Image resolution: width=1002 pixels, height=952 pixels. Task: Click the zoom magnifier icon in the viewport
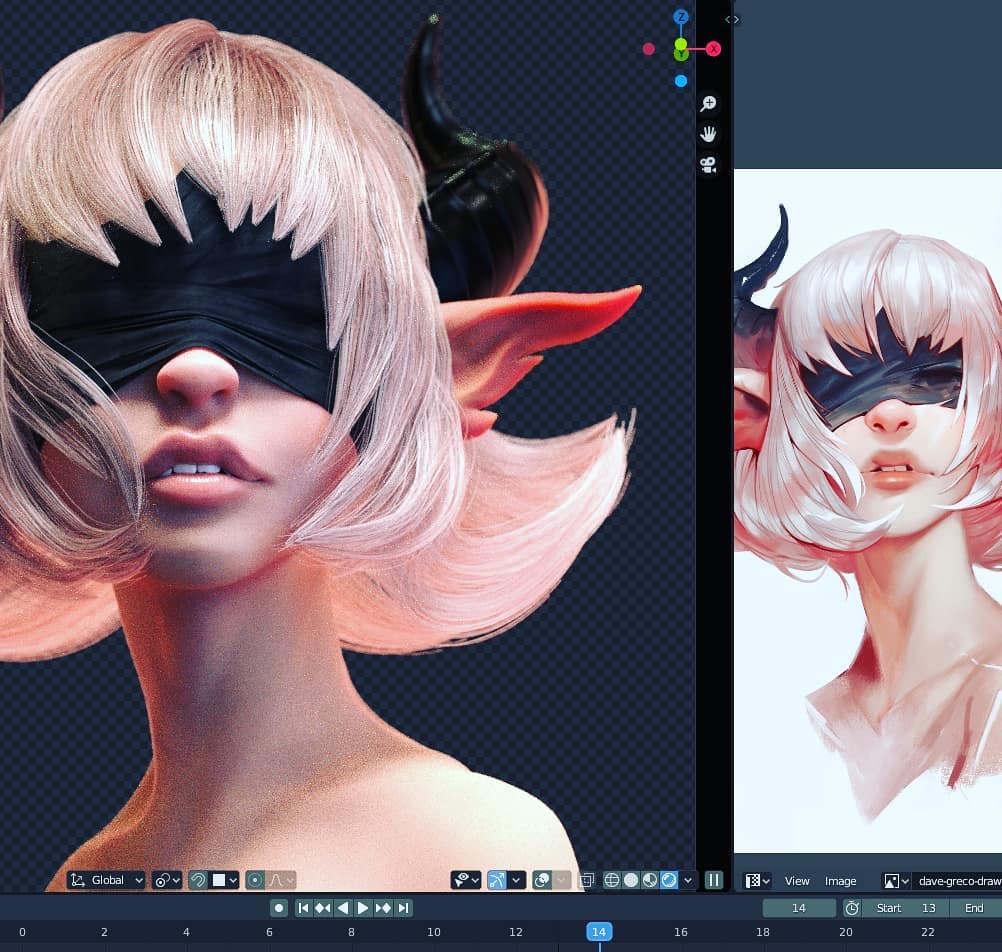(x=708, y=104)
